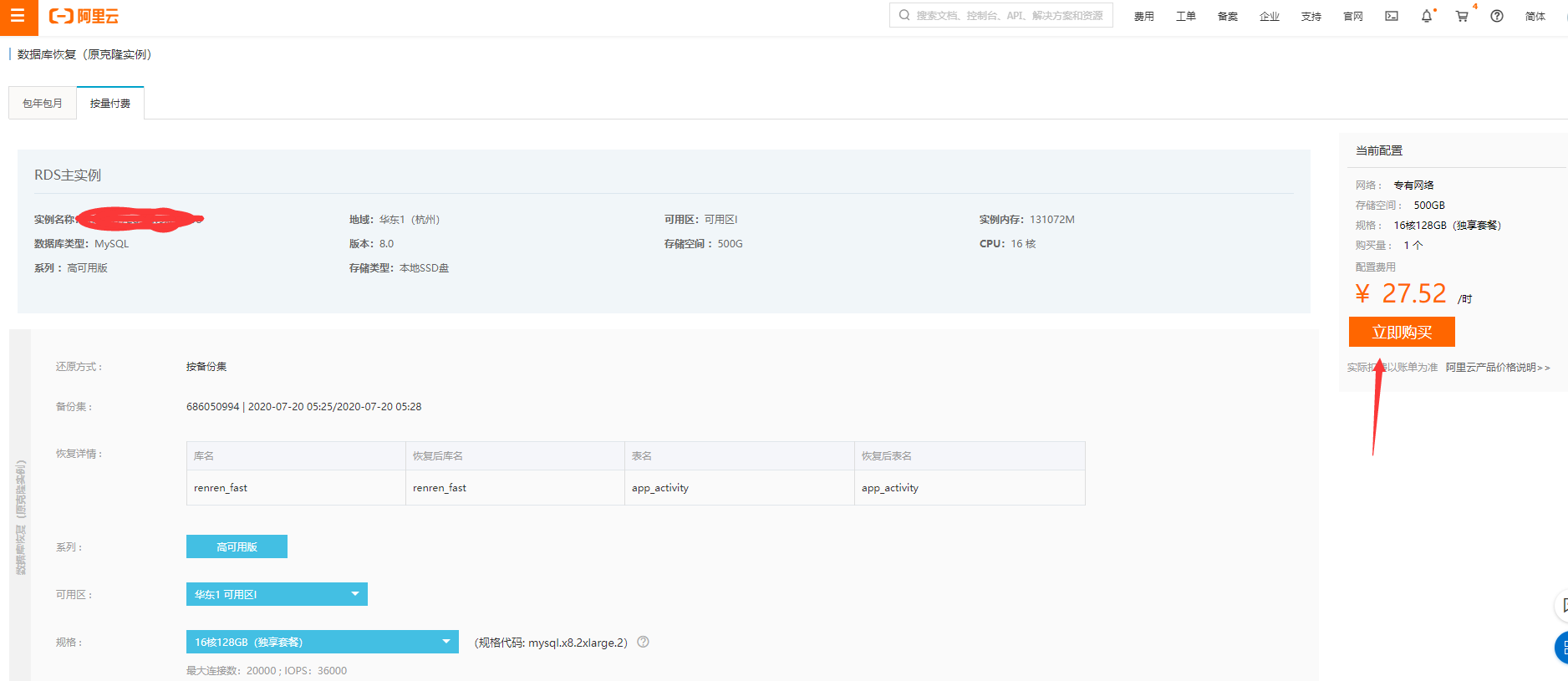Expand the 华东1 可用区I zone dropdown
1568x681 pixels.
click(x=277, y=594)
